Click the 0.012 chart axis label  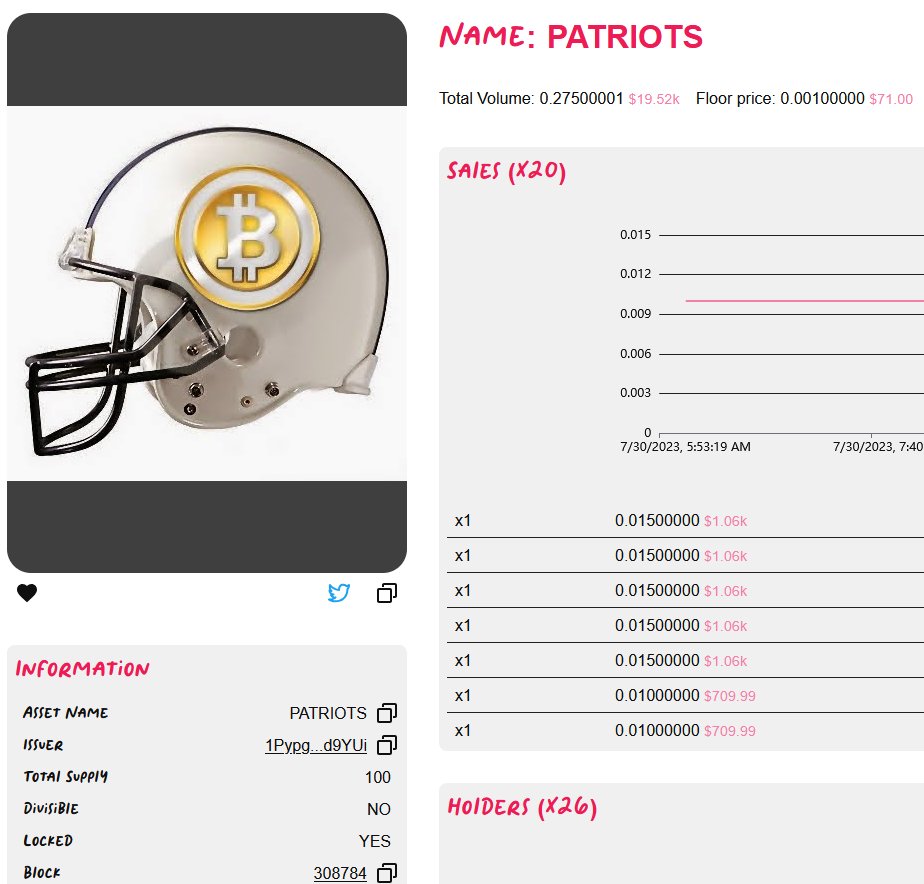(x=635, y=273)
